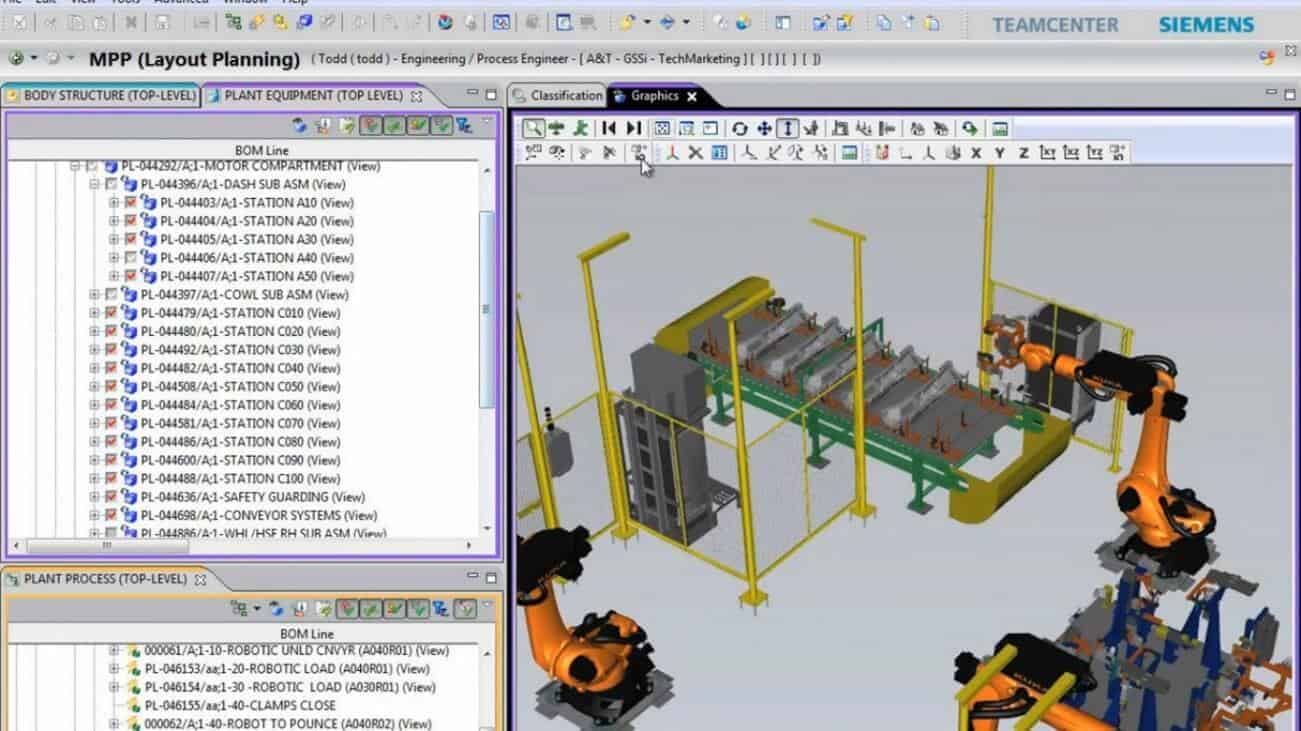Select PL-044482 STATION C040 row
The image size is (1301, 731).
coord(240,368)
